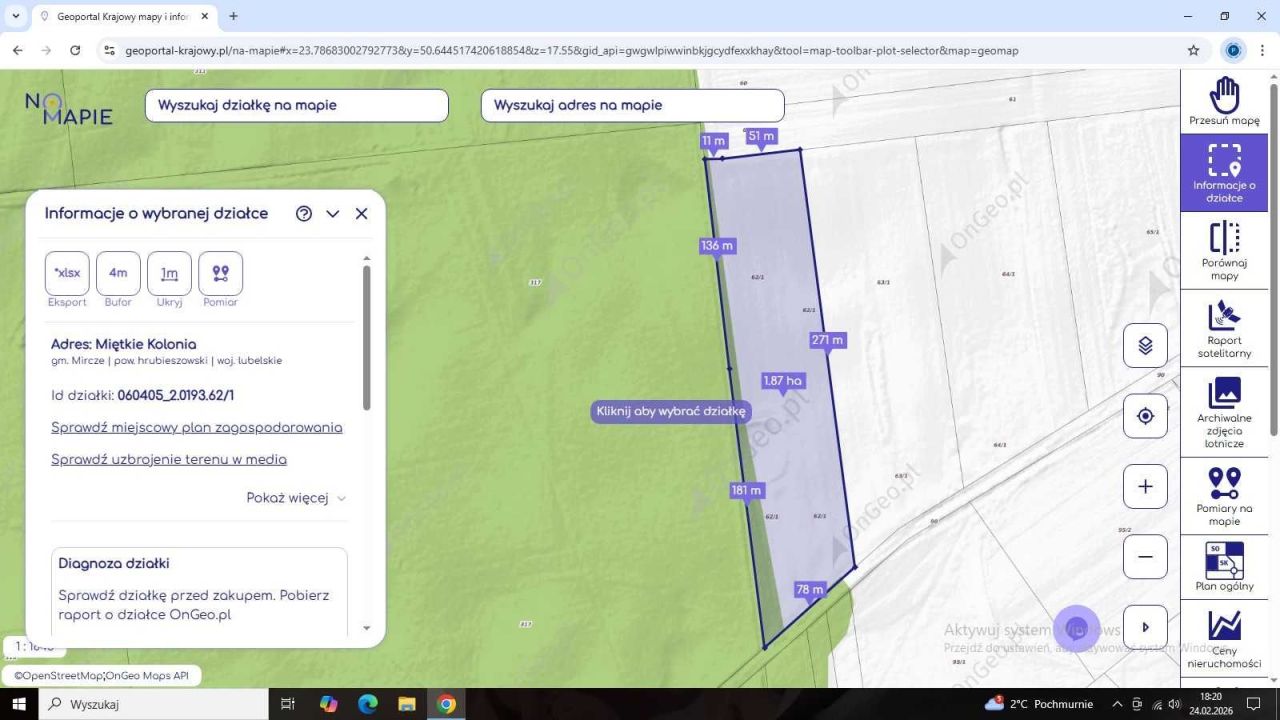The width and height of the screenshot is (1280, 720).
Task: Collapse the parcel info panel chevron
Action: click(x=333, y=214)
